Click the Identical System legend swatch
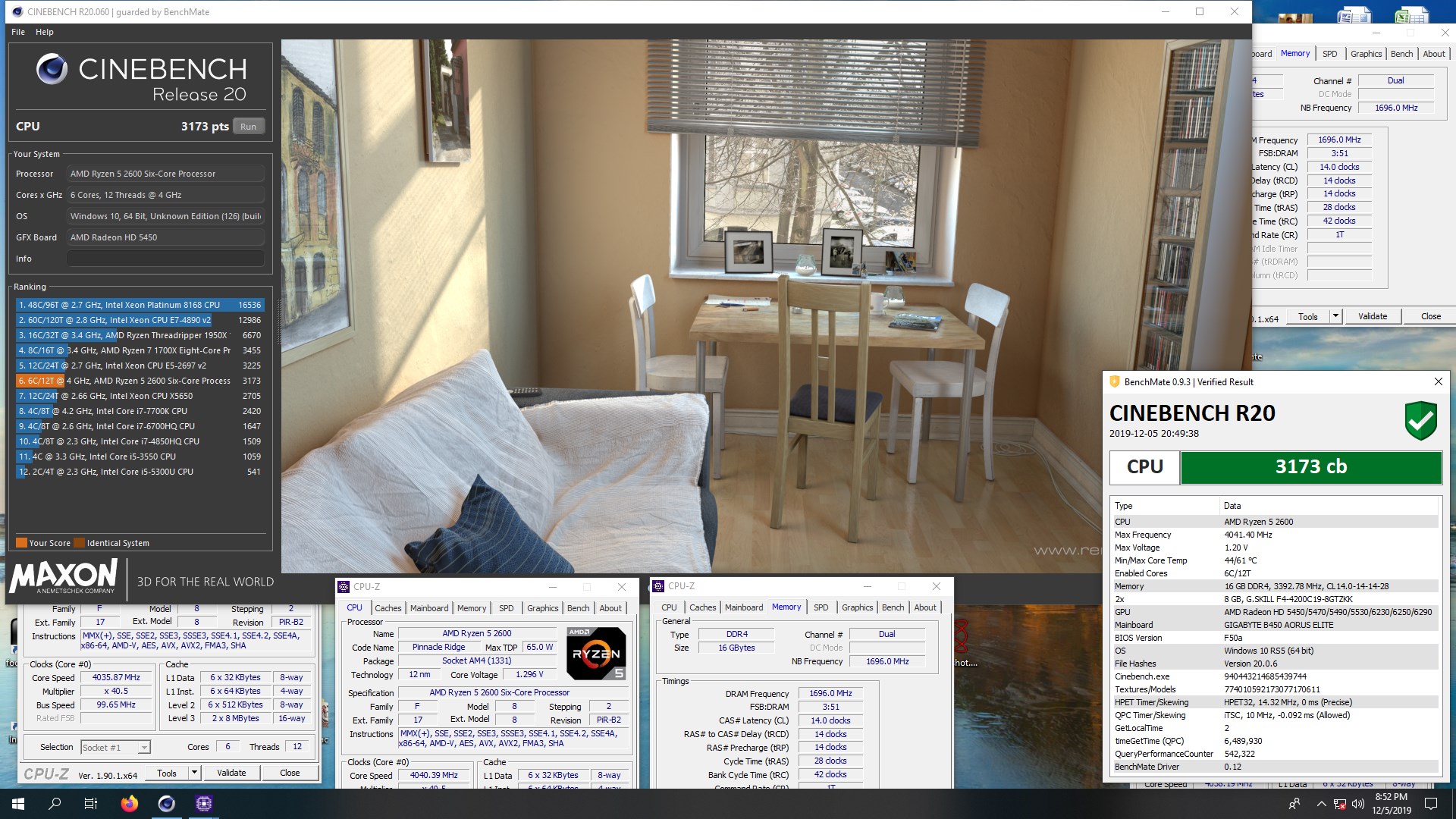Image resolution: width=1456 pixels, height=819 pixels. tap(79, 543)
